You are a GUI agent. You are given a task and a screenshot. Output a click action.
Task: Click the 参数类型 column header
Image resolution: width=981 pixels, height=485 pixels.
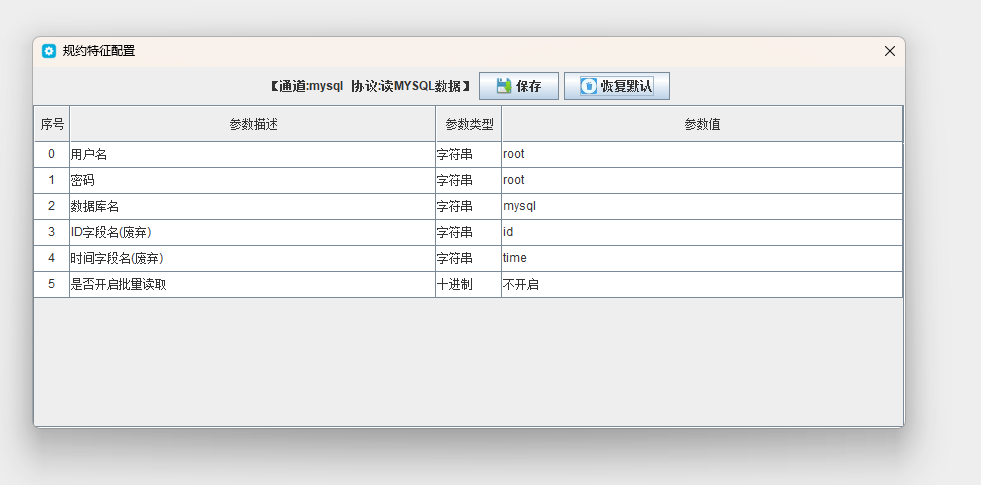point(468,124)
